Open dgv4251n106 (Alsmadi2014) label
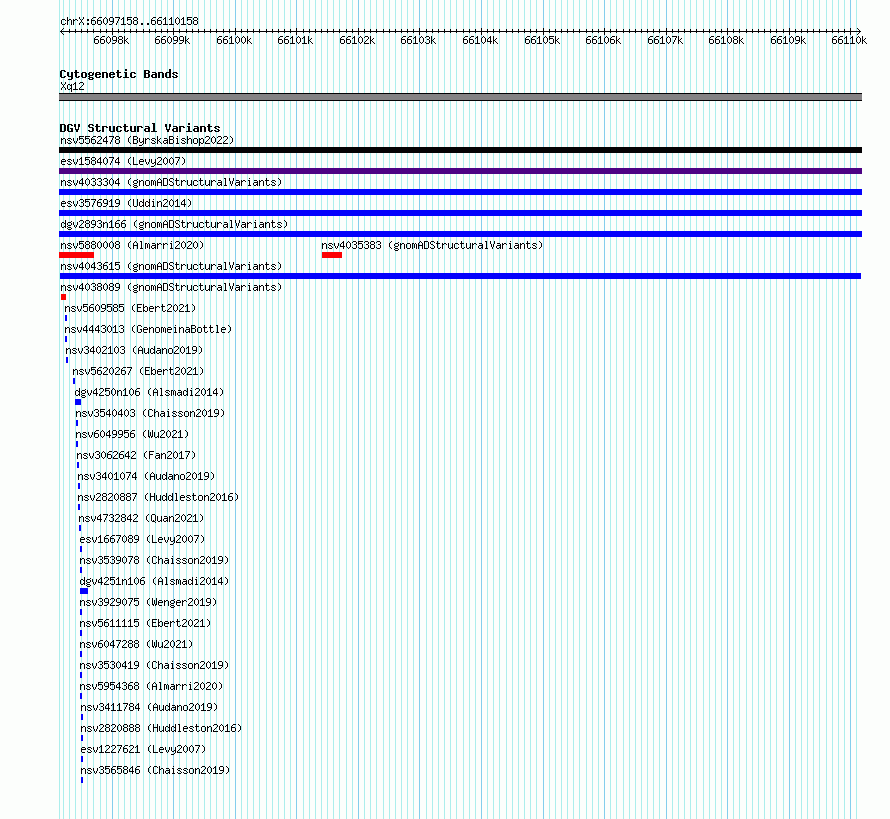Viewport: 890px width, 819px height. point(154,581)
